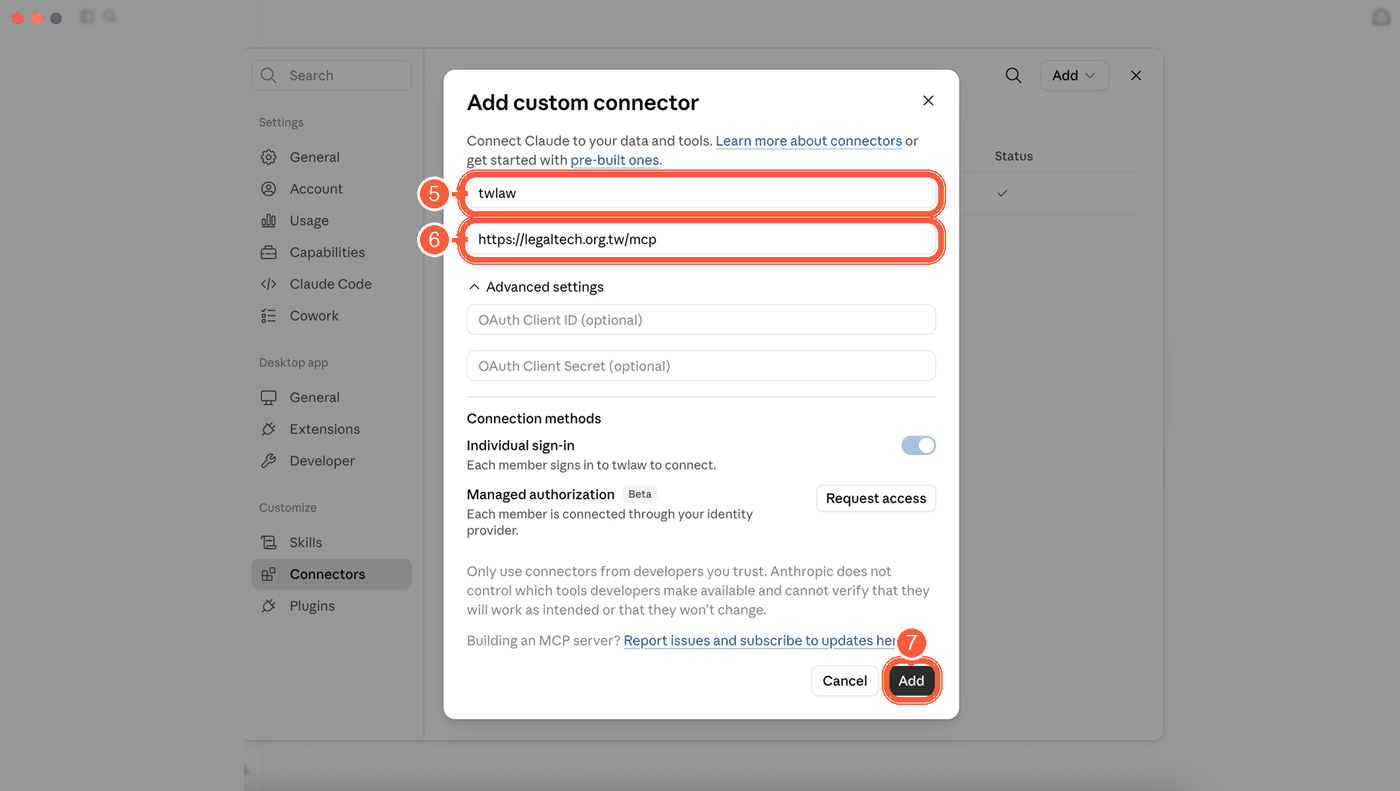Open the Learn more about connectors link

pyautogui.click(x=809, y=141)
